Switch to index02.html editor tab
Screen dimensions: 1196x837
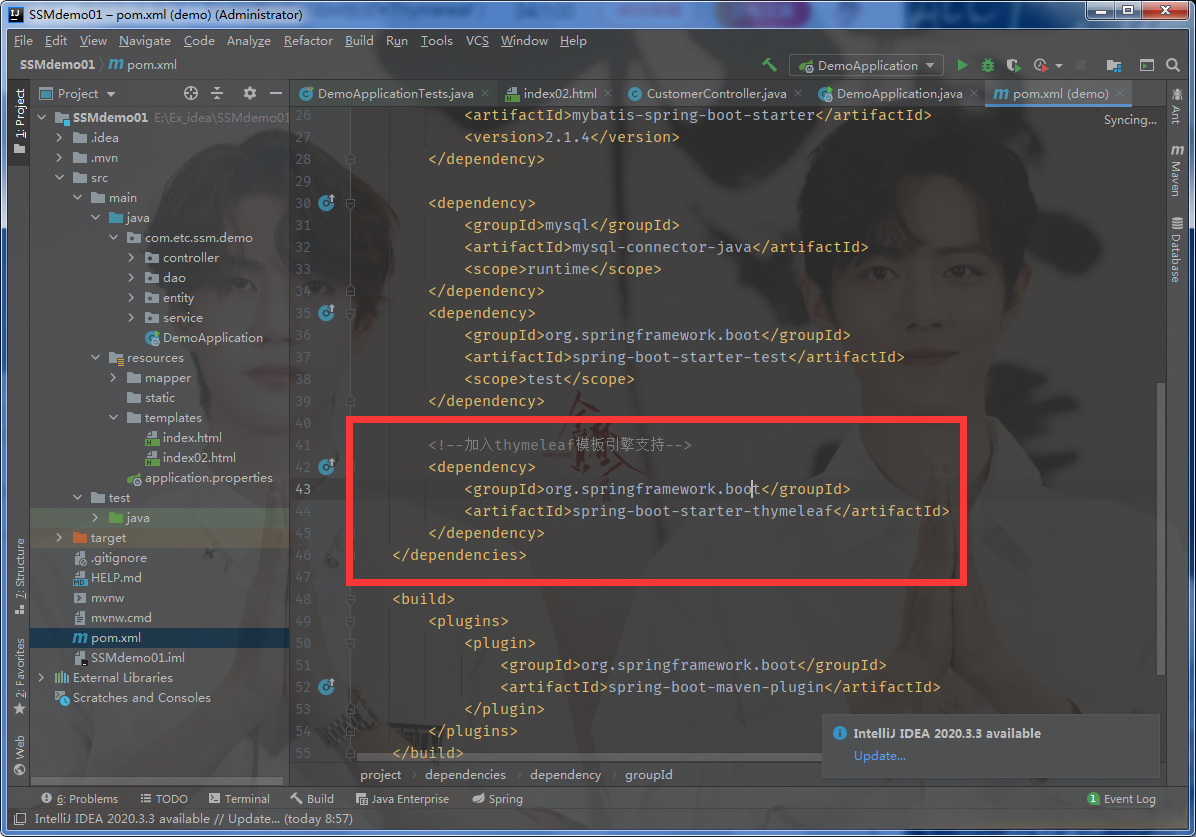coord(559,93)
